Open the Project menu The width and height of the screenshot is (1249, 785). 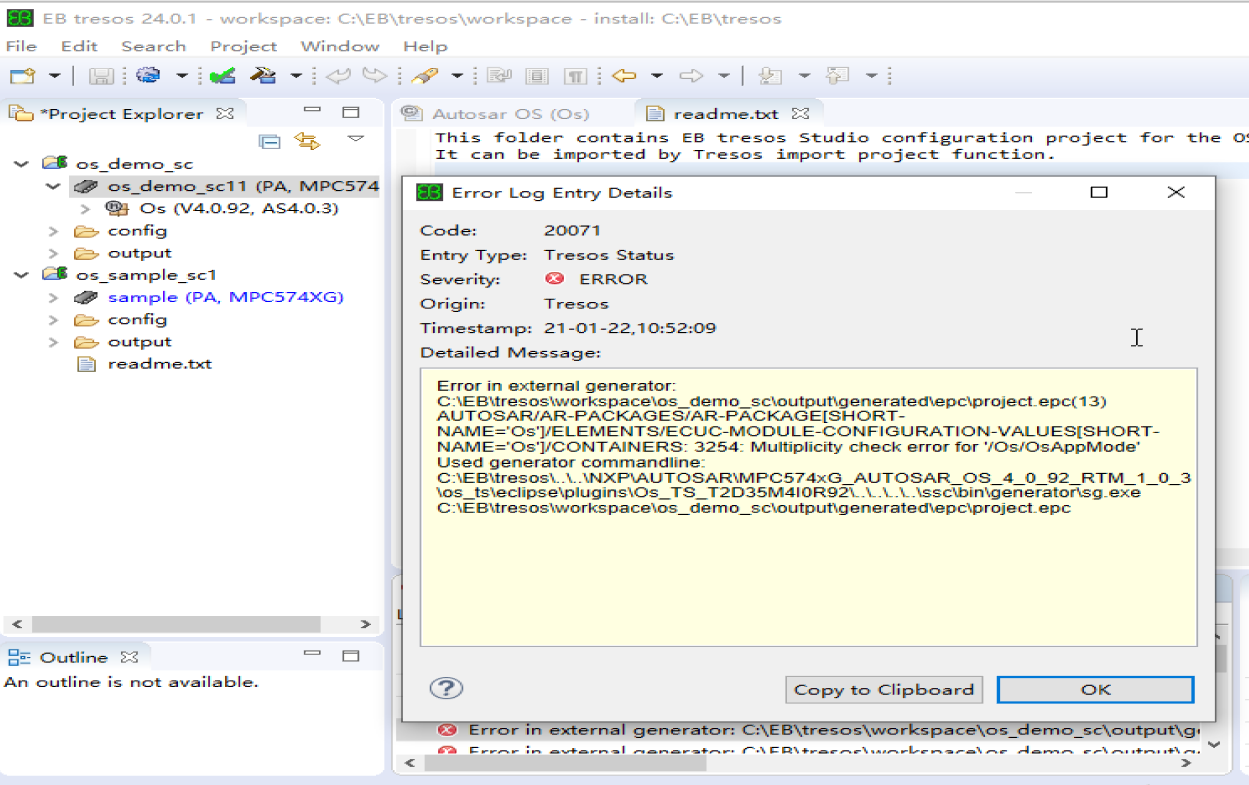[x=241, y=45]
